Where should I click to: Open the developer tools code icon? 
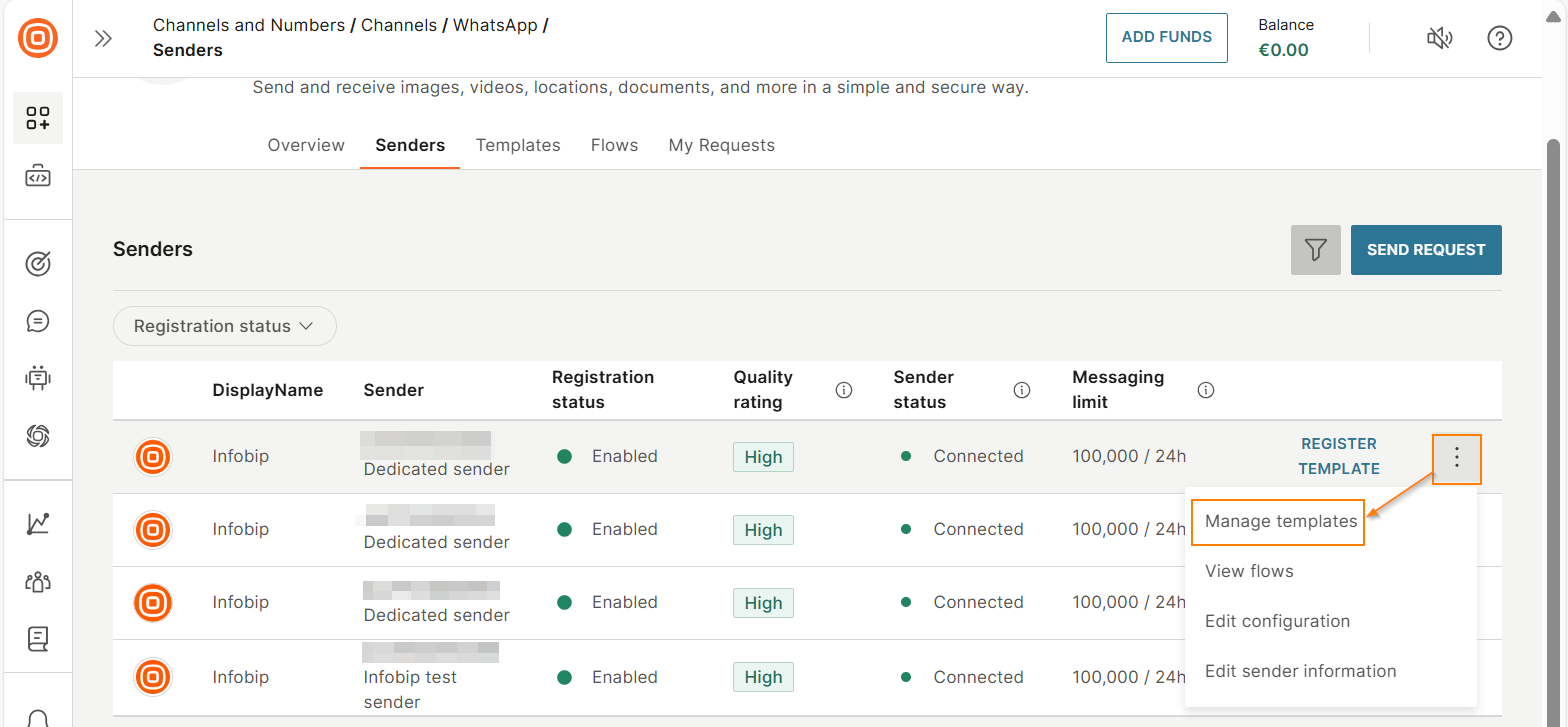(38, 177)
